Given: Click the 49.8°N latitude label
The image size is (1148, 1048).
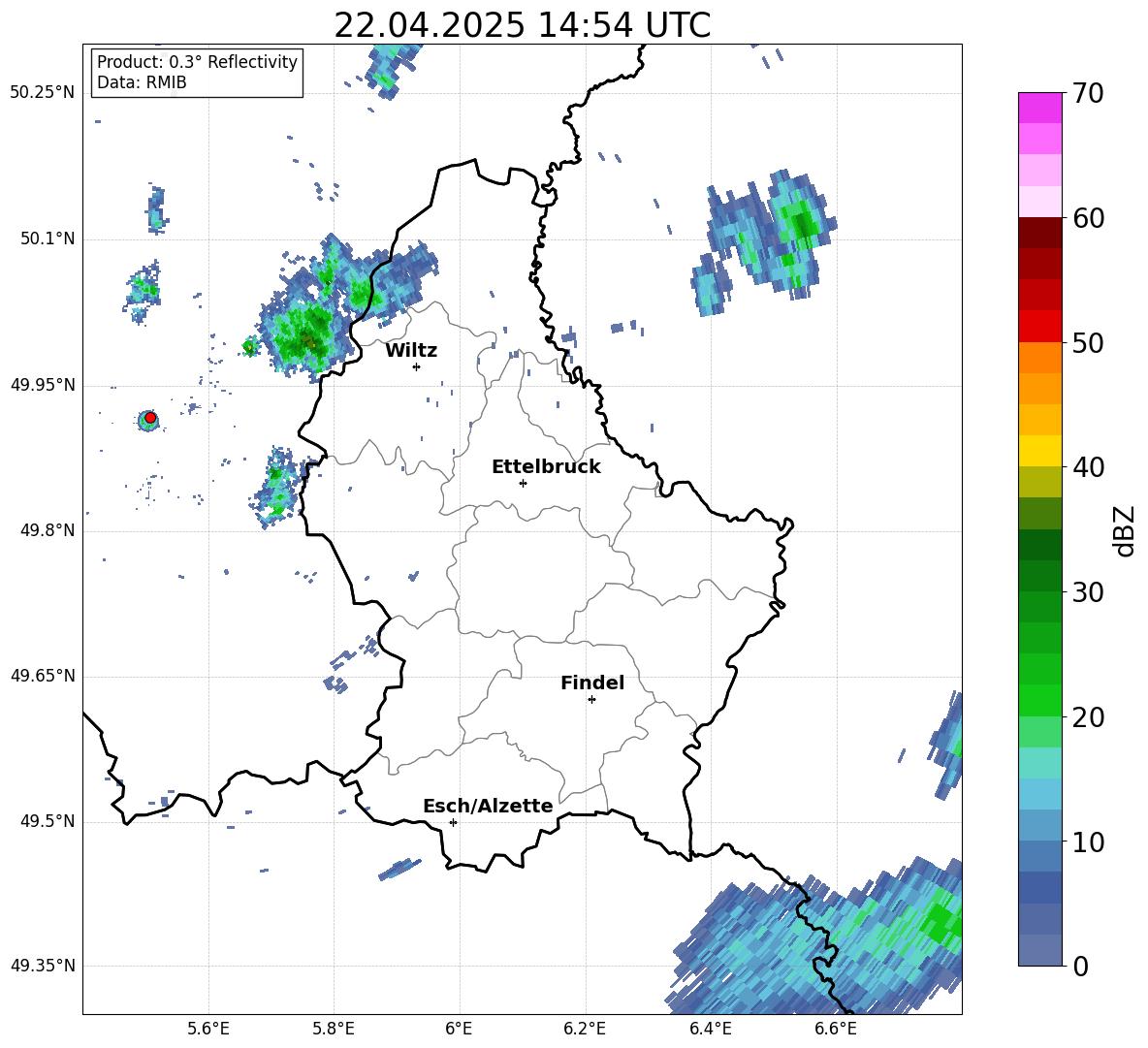Looking at the screenshot, I should (x=47, y=530).
